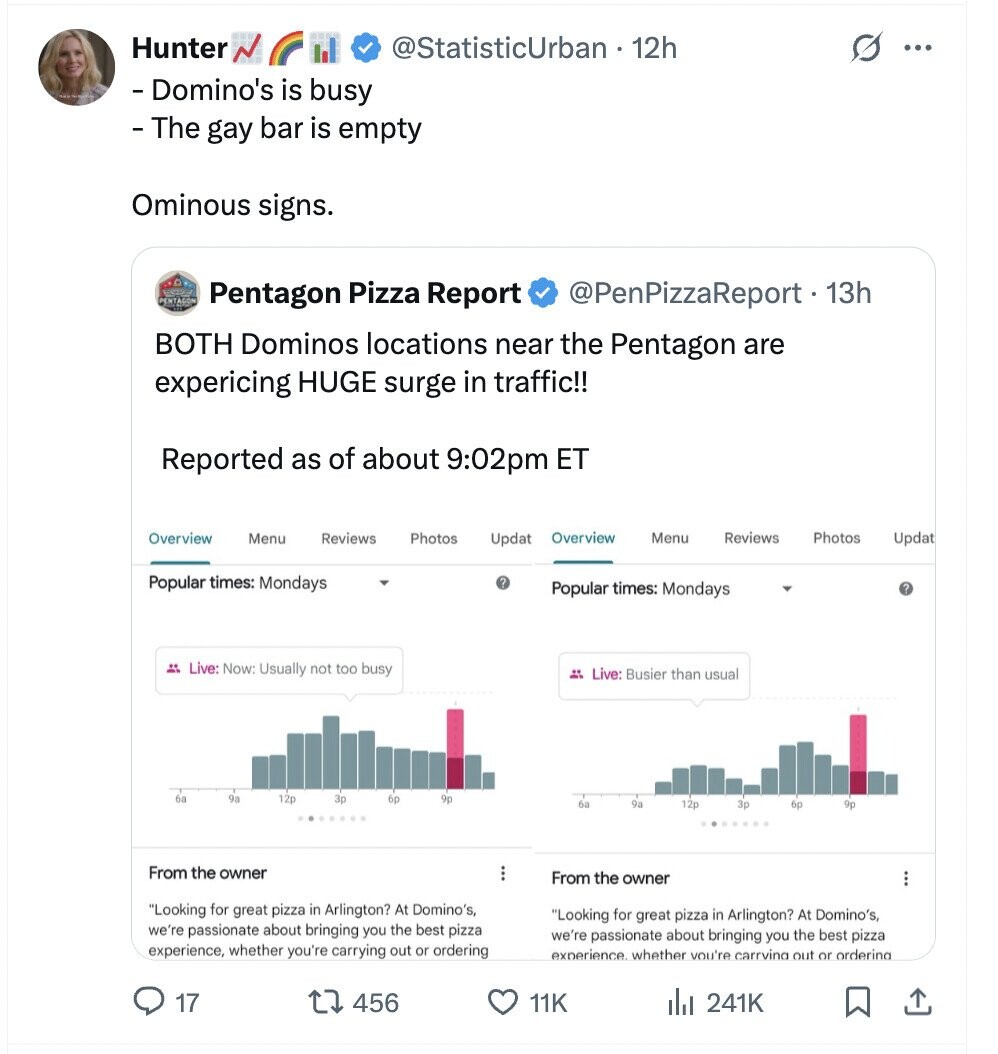Click the reply comment icon

149,1001
